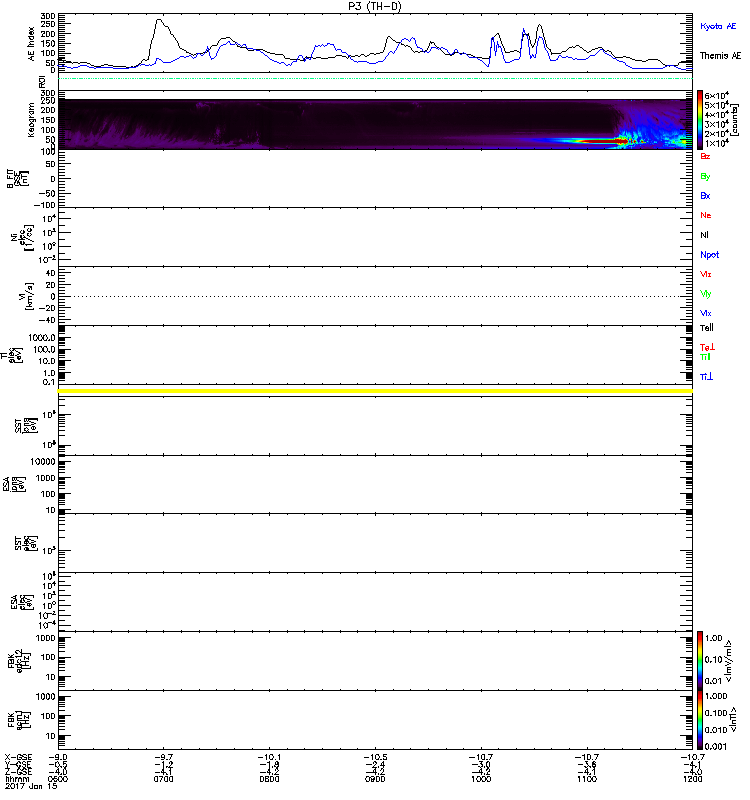This screenshot has width=750, height=800.
Task: Click the tallest peak of Themis AE curve
Action: pos(159,20)
